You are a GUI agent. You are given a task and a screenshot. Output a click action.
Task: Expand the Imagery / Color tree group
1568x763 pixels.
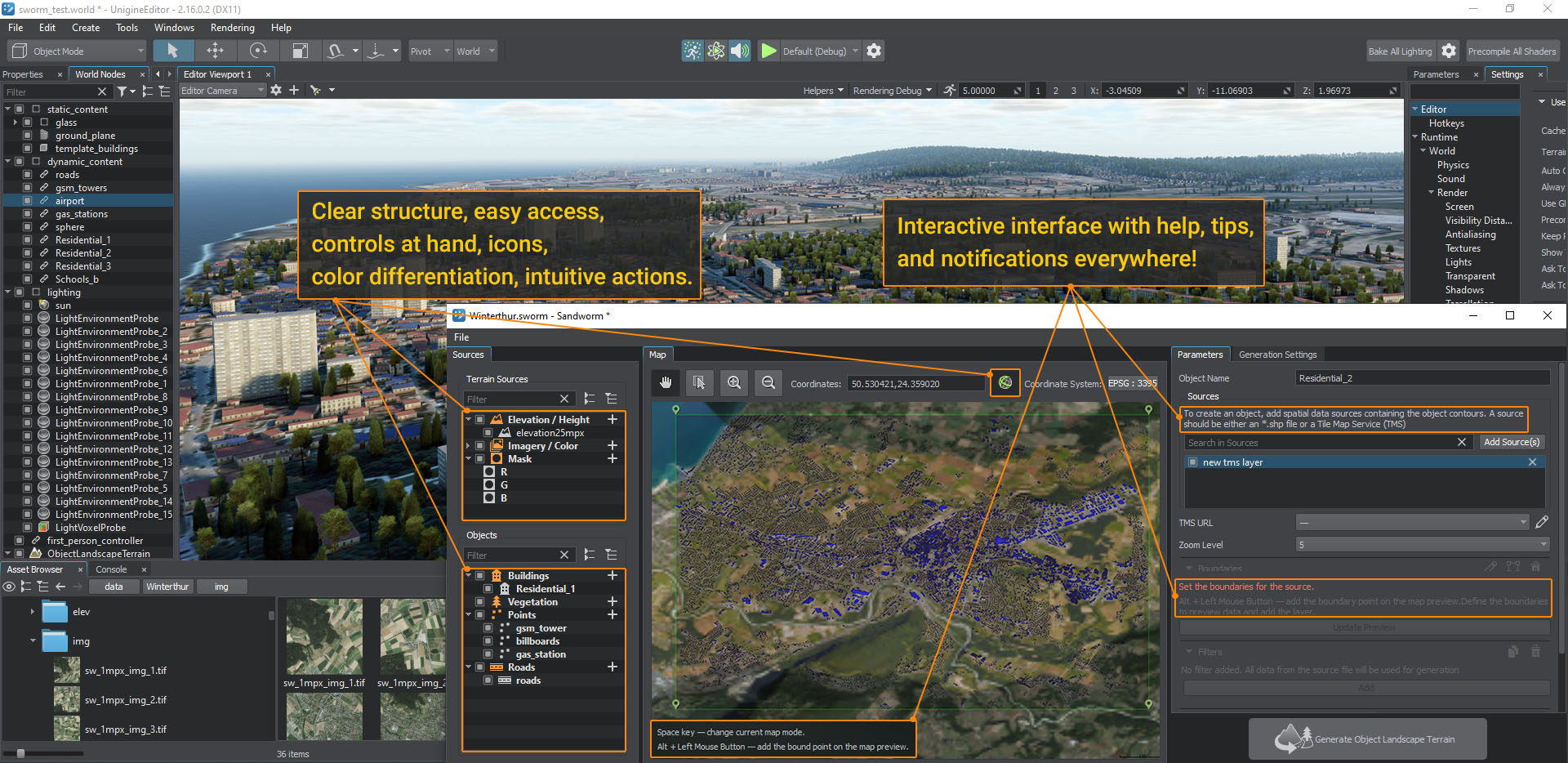pyautogui.click(x=469, y=446)
